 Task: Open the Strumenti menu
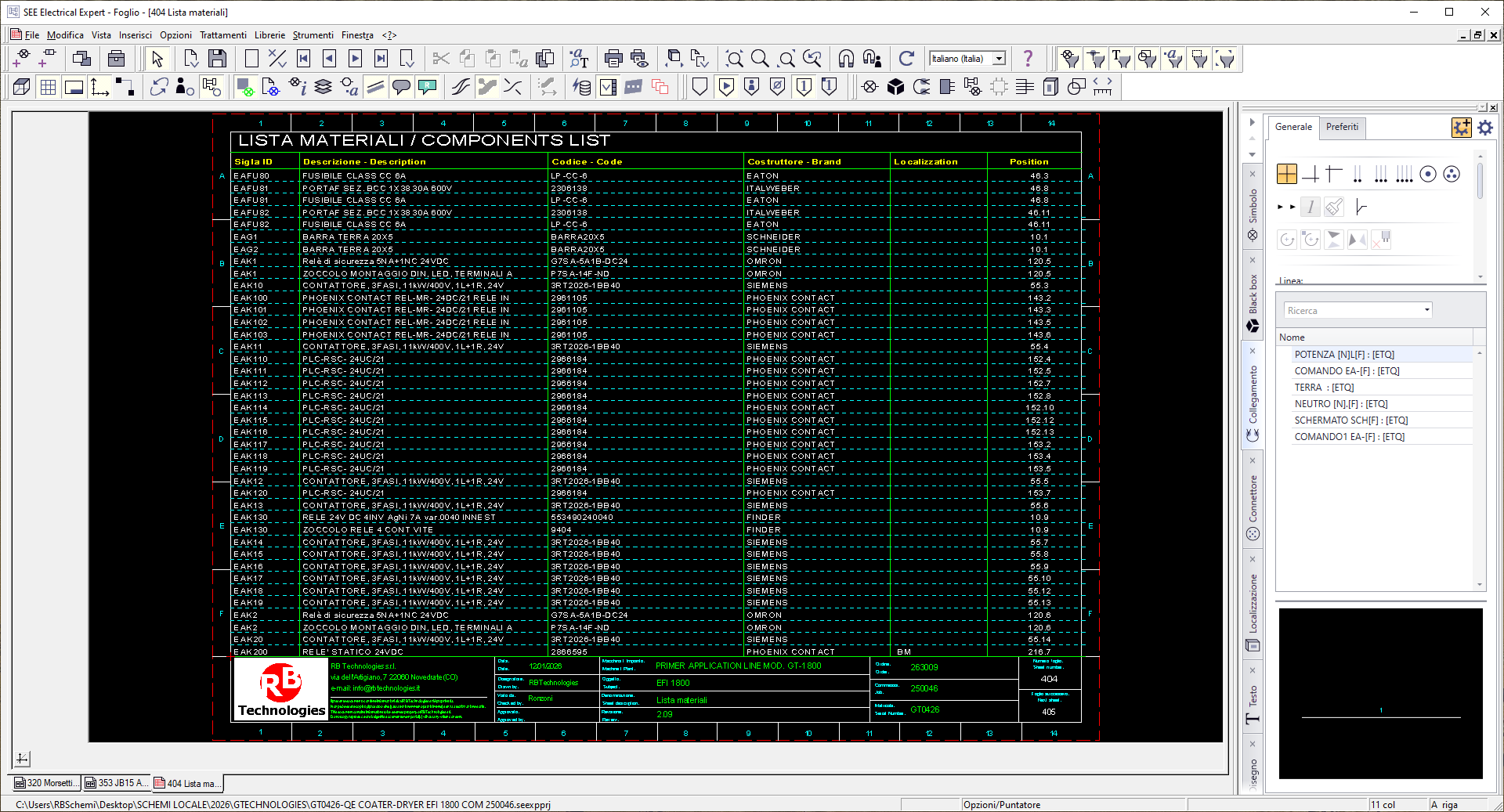coord(313,35)
